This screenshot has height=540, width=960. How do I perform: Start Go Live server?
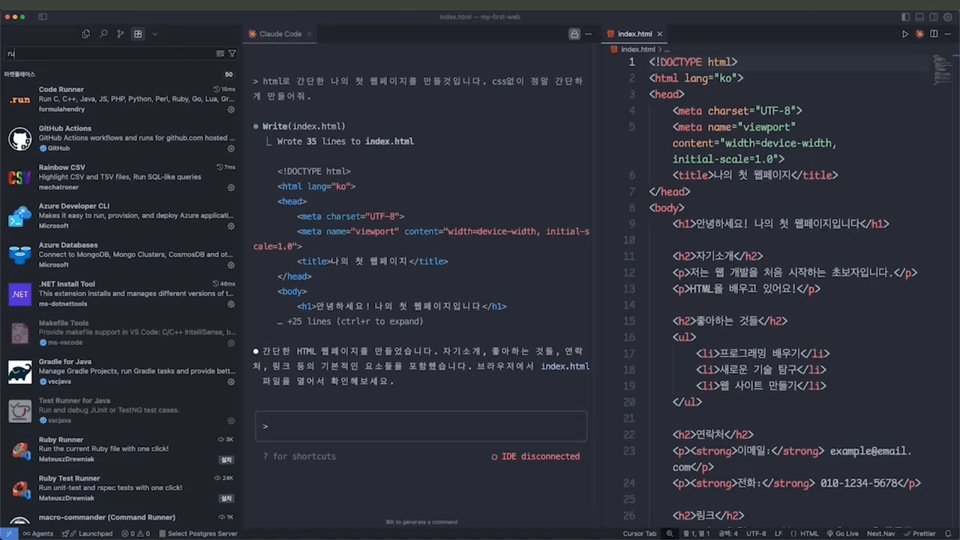842,534
